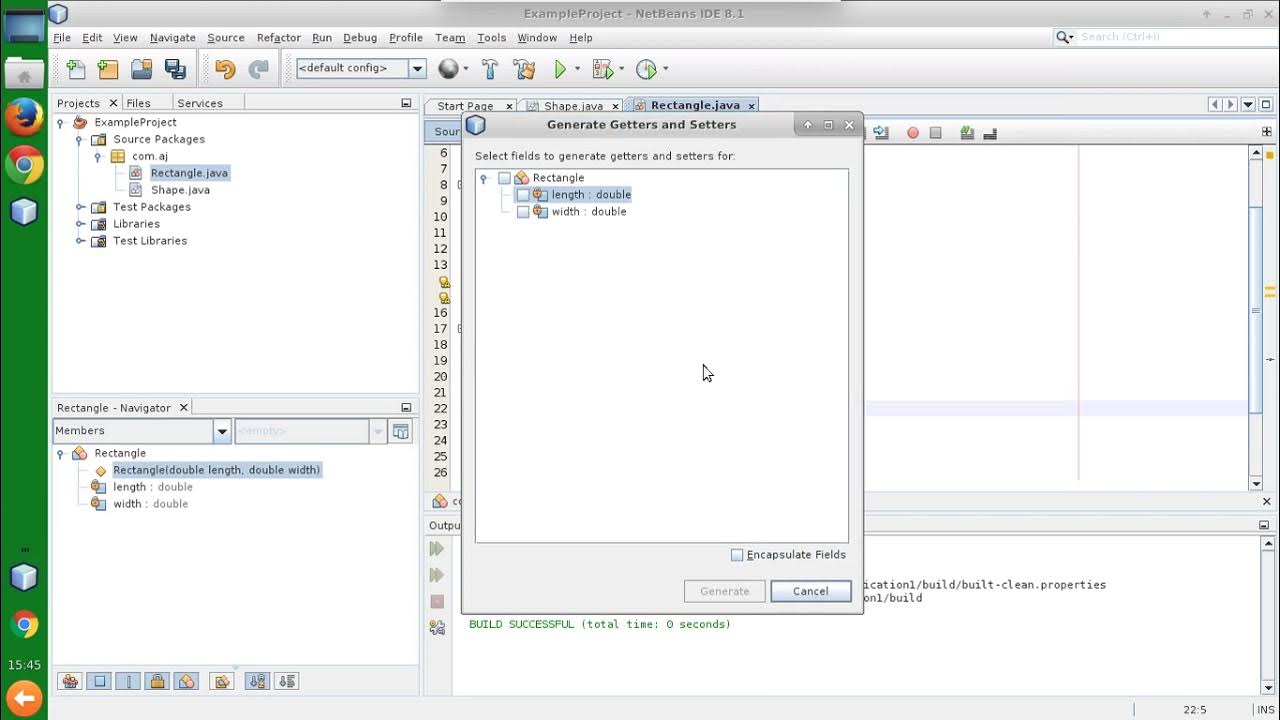Toggle Show Non-Public Members lock filter
1280x720 pixels.
point(157,681)
